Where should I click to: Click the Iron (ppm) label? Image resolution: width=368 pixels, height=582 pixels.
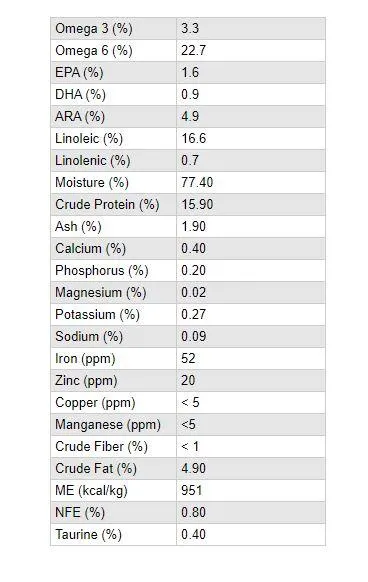click(x=85, y=359)
